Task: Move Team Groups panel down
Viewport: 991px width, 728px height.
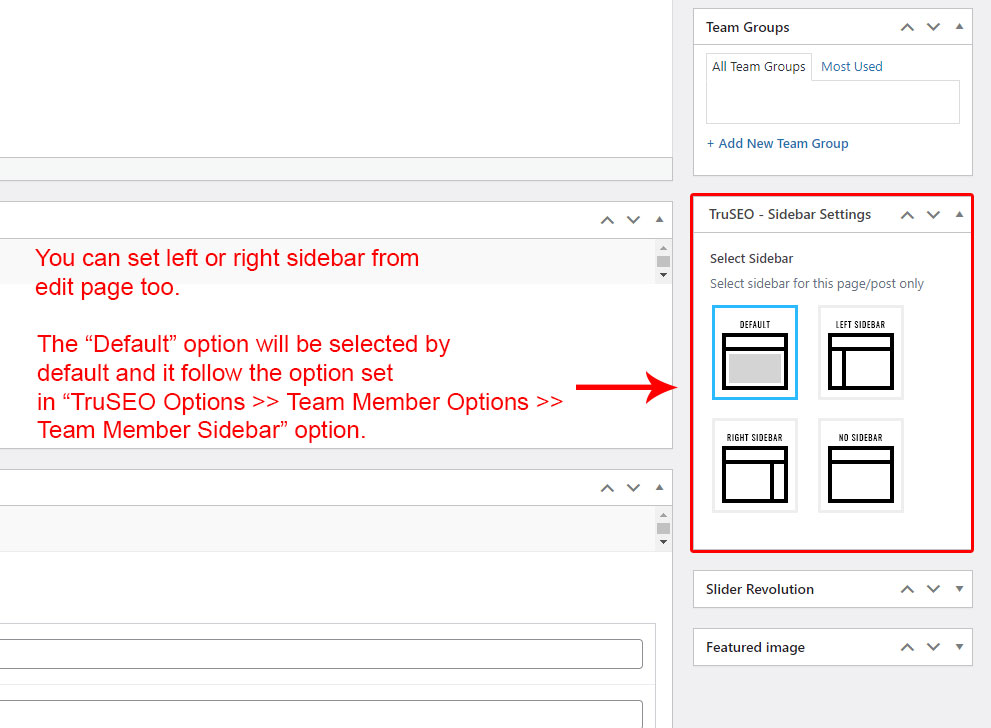Action: click(x=933, y=27)
